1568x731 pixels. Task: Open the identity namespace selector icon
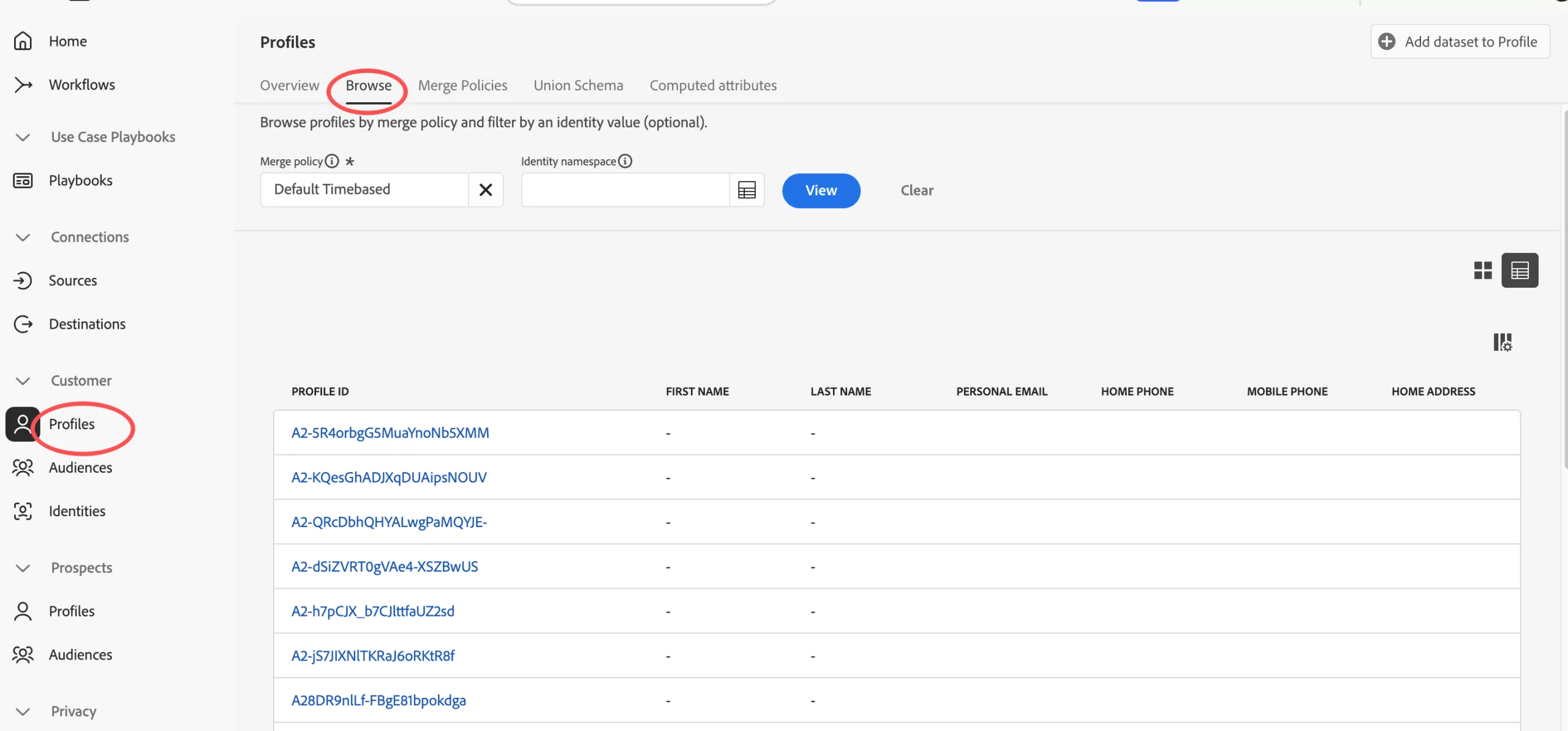click(747, 190)
